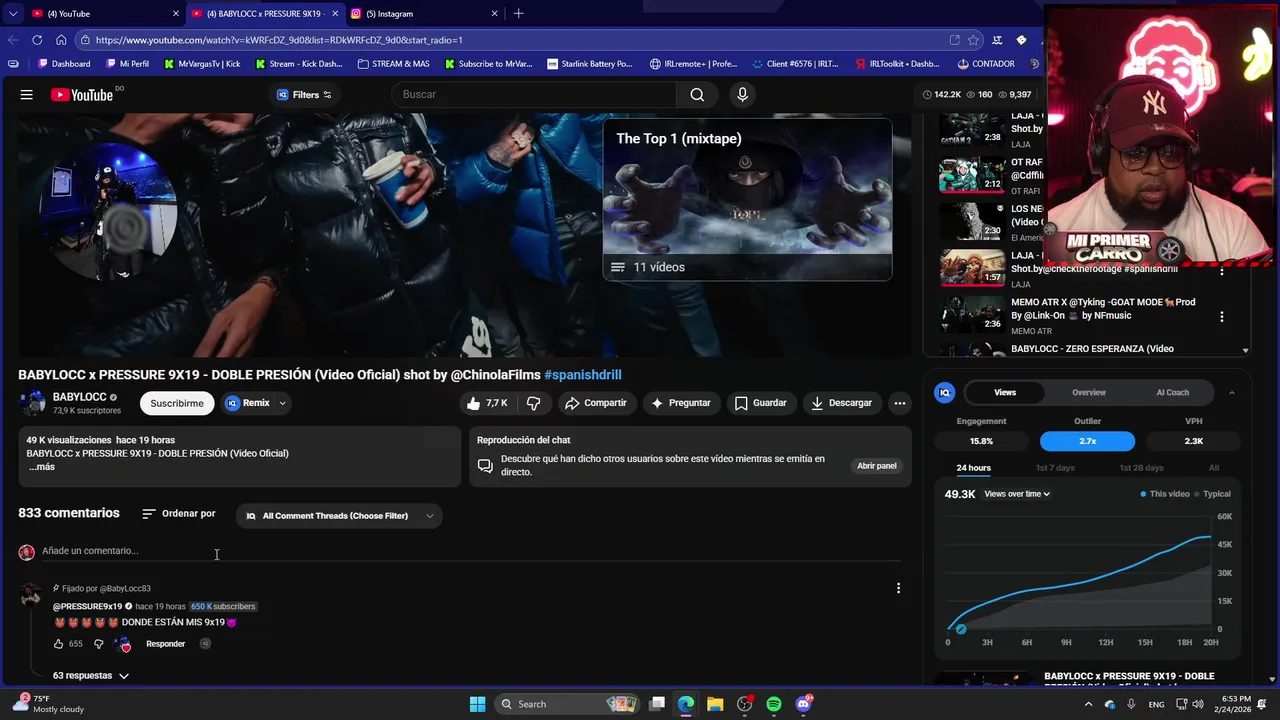Open the Dashboard bookmark
The height and width of the screenshot is (720, 1280).
[x=64, y=64]
